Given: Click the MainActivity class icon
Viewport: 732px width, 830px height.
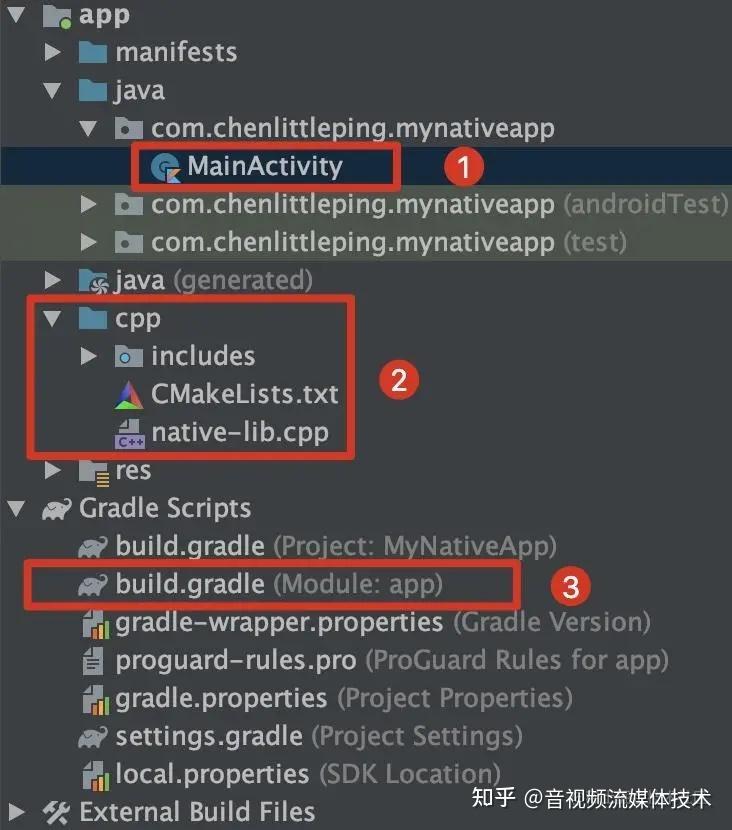Looking at the screenshot, I should pos(165,168).
